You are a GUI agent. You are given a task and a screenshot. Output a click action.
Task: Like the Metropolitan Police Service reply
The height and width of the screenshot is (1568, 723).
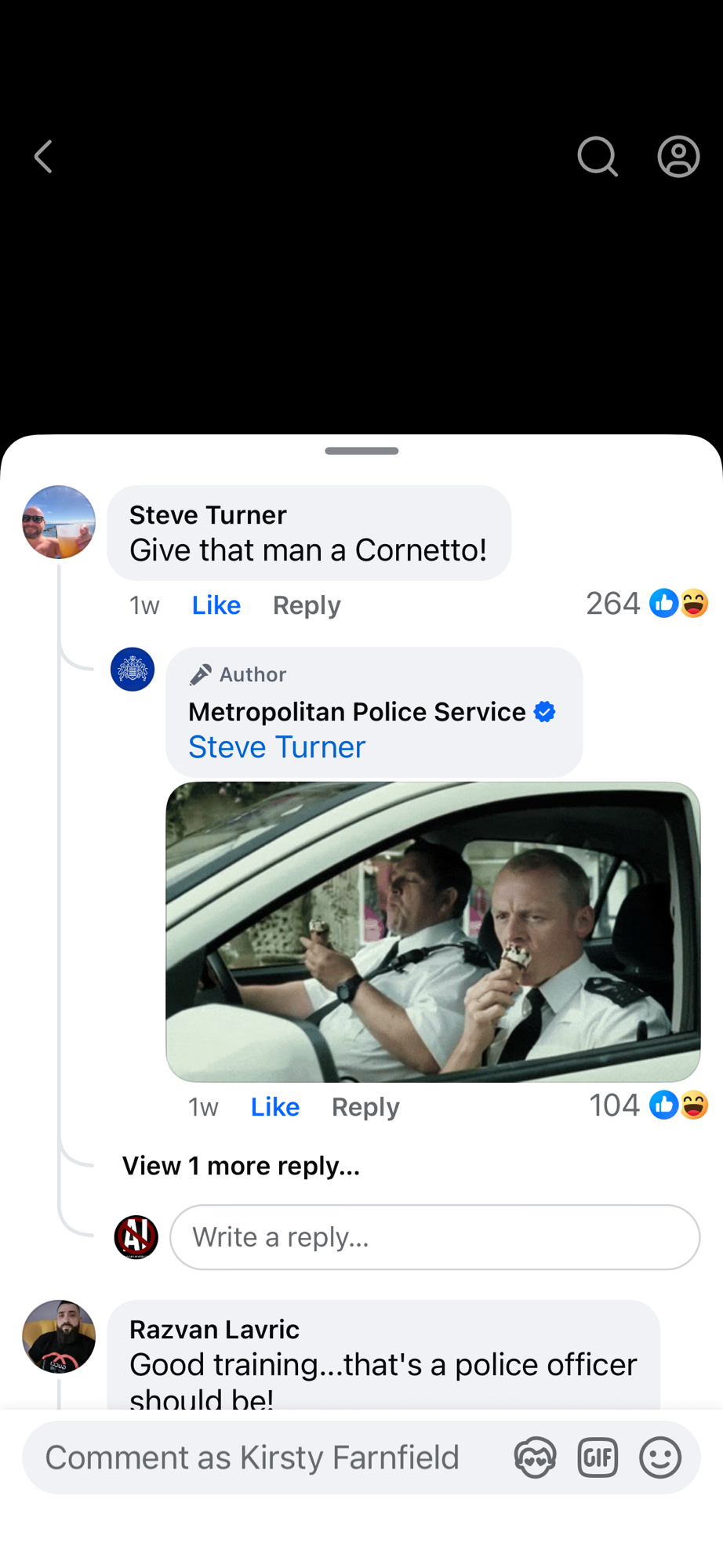pos(274,1107)
